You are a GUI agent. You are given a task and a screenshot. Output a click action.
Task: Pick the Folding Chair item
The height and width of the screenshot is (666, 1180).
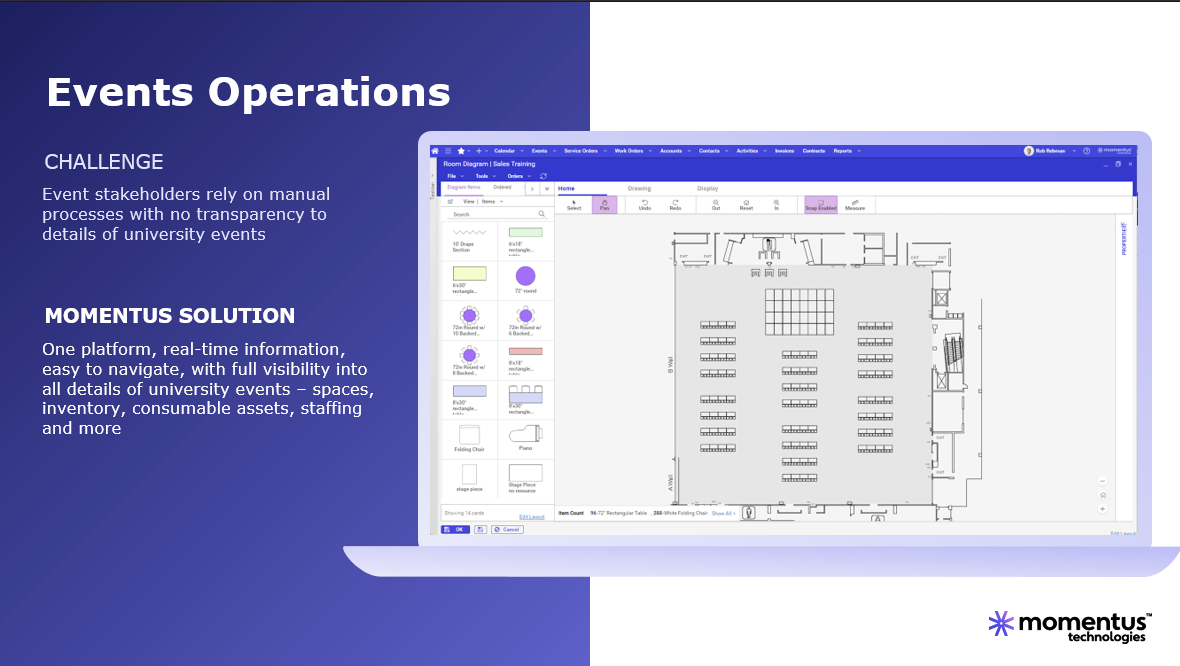(469, 438)
